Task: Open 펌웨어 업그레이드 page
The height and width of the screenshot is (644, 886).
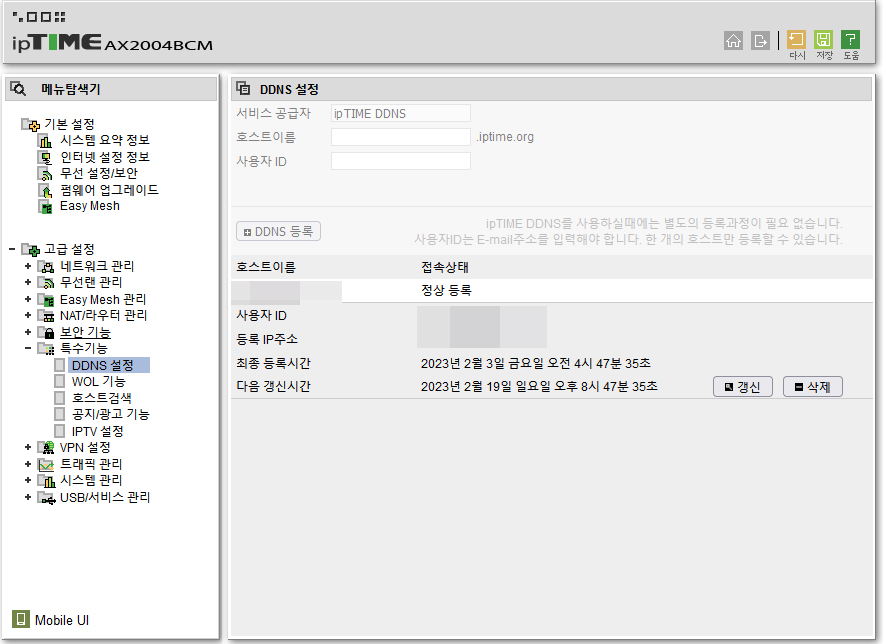Action: point(109,190)
